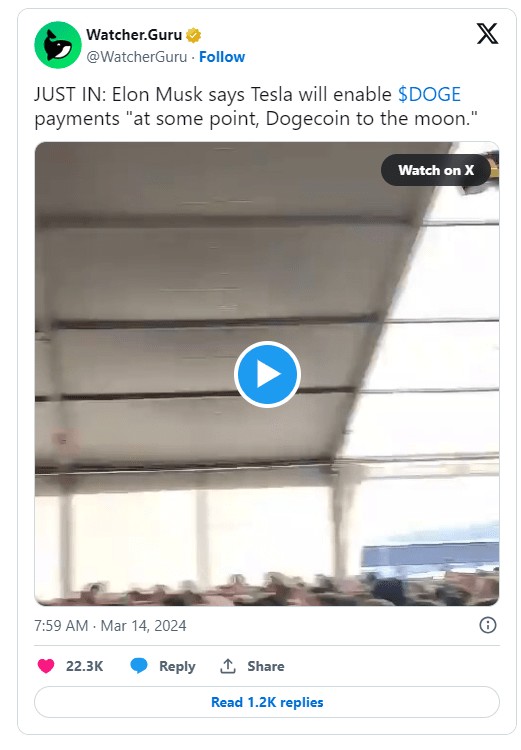Open Read 1.2K replies
Viewport: 521px width, 750px height.
[x=267, y=702]
